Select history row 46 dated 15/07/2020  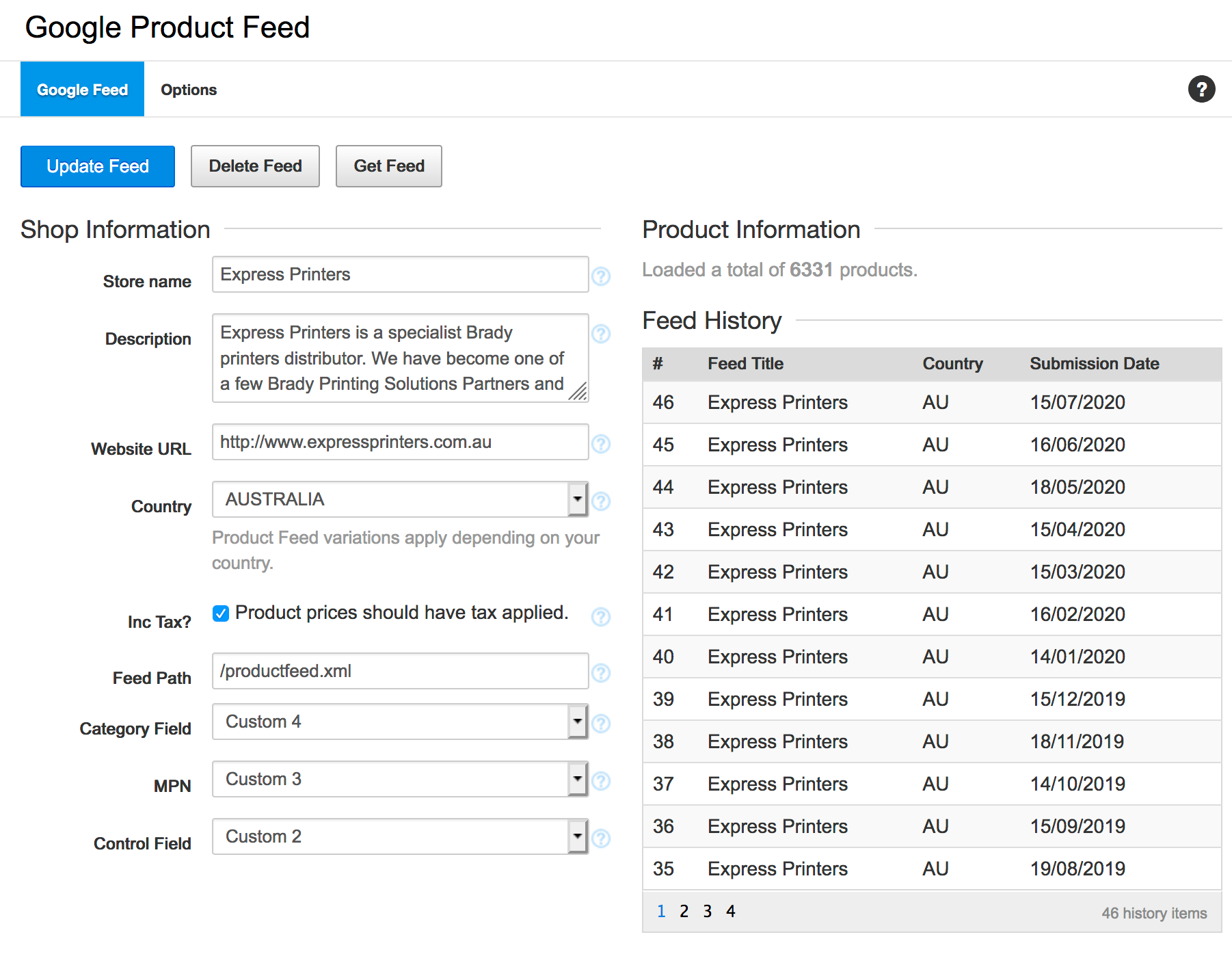932,402
